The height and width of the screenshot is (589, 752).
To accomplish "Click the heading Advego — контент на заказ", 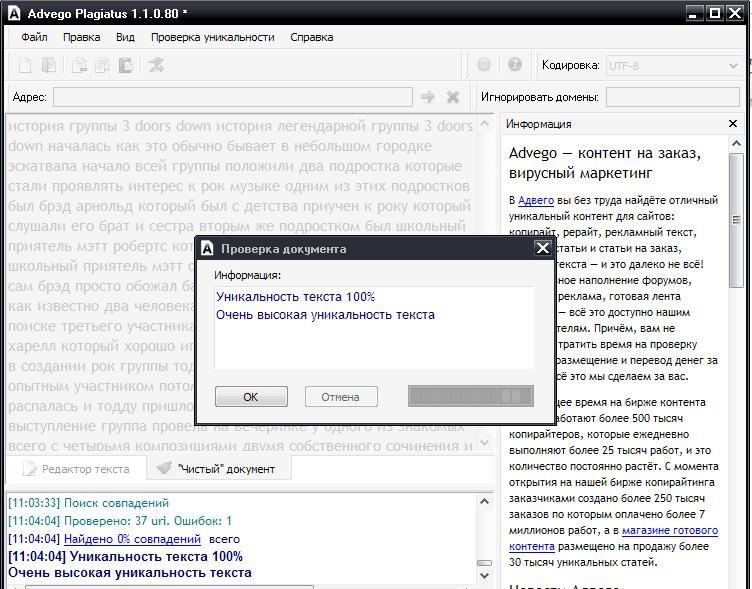I will 604,163.
